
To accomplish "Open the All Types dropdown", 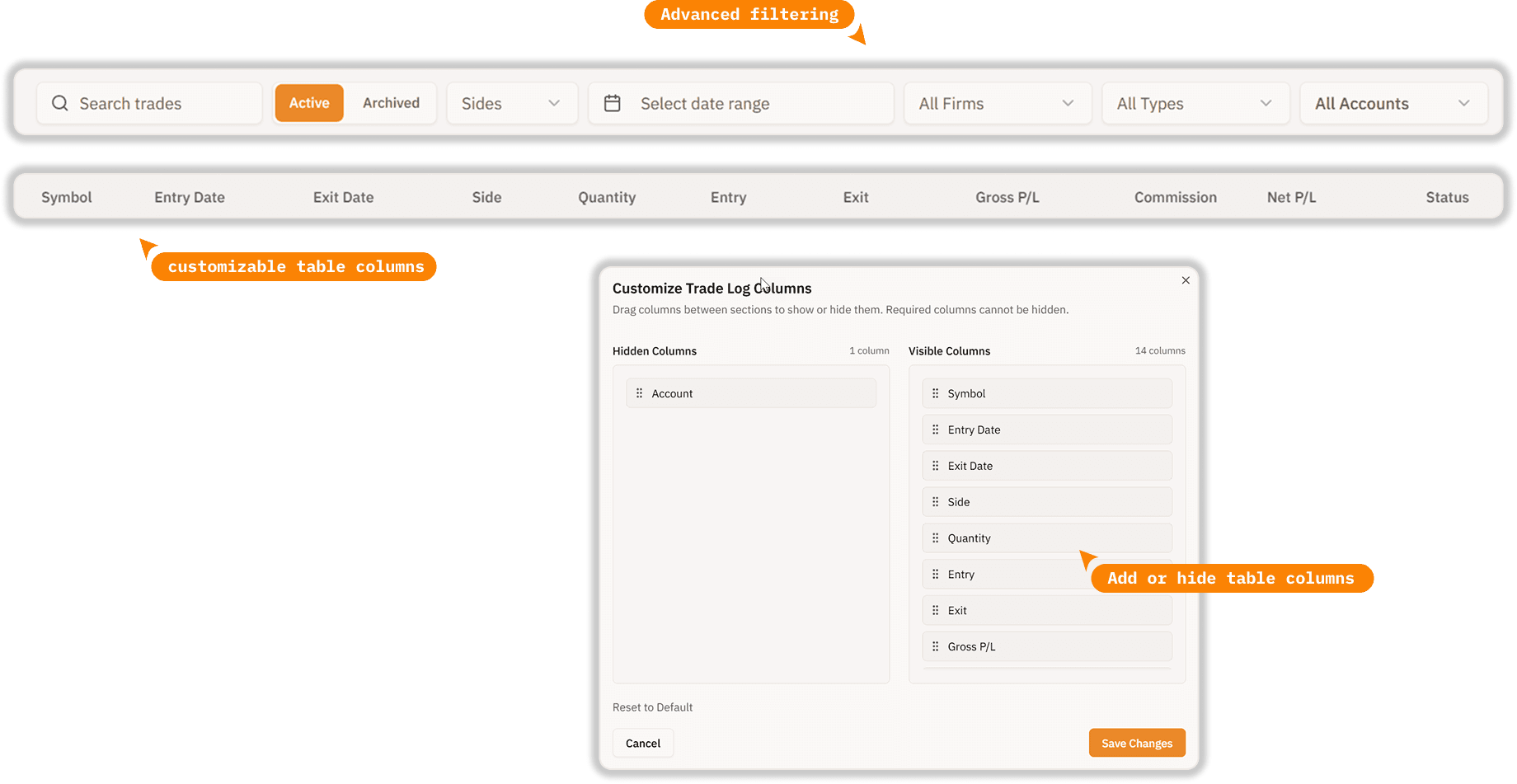I will click(x=1195, y=103).
